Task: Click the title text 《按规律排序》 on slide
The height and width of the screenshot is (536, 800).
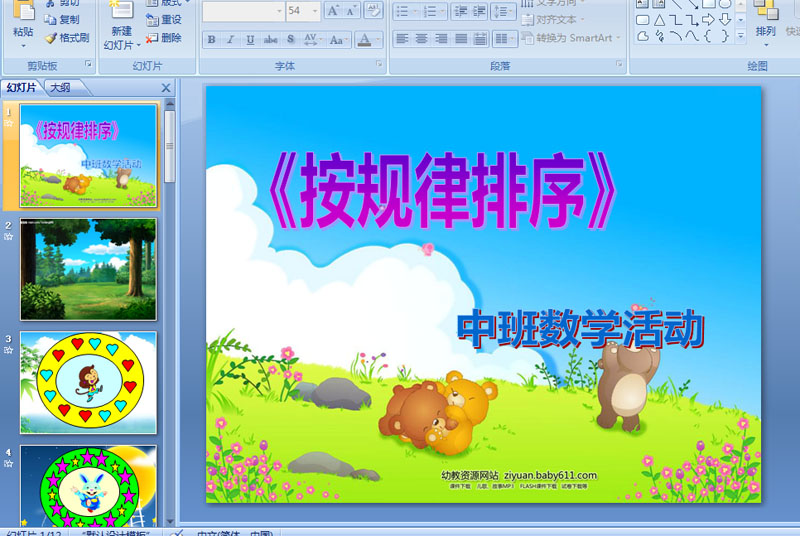Action: [x=441, y=191]
